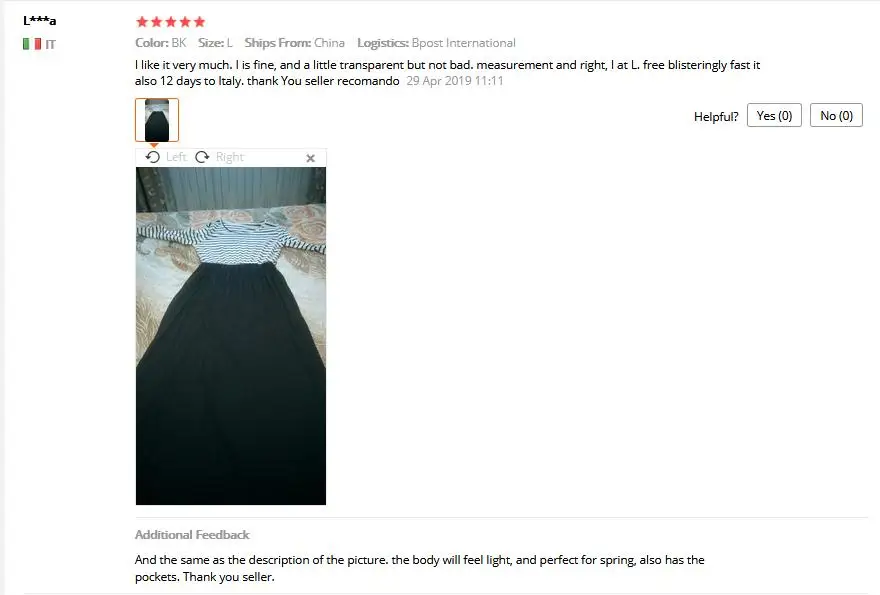Select the small dress photo thumbnail
880x595 pixels.
pyautogui.click(x=157, y=120)
